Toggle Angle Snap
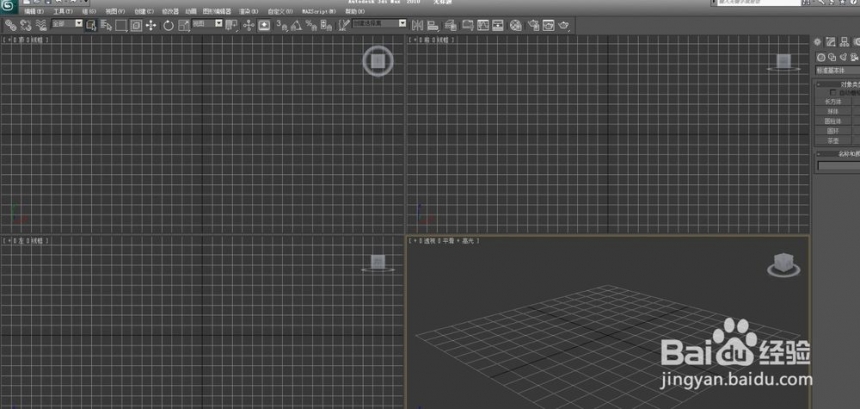 click(x=297, y=25)
